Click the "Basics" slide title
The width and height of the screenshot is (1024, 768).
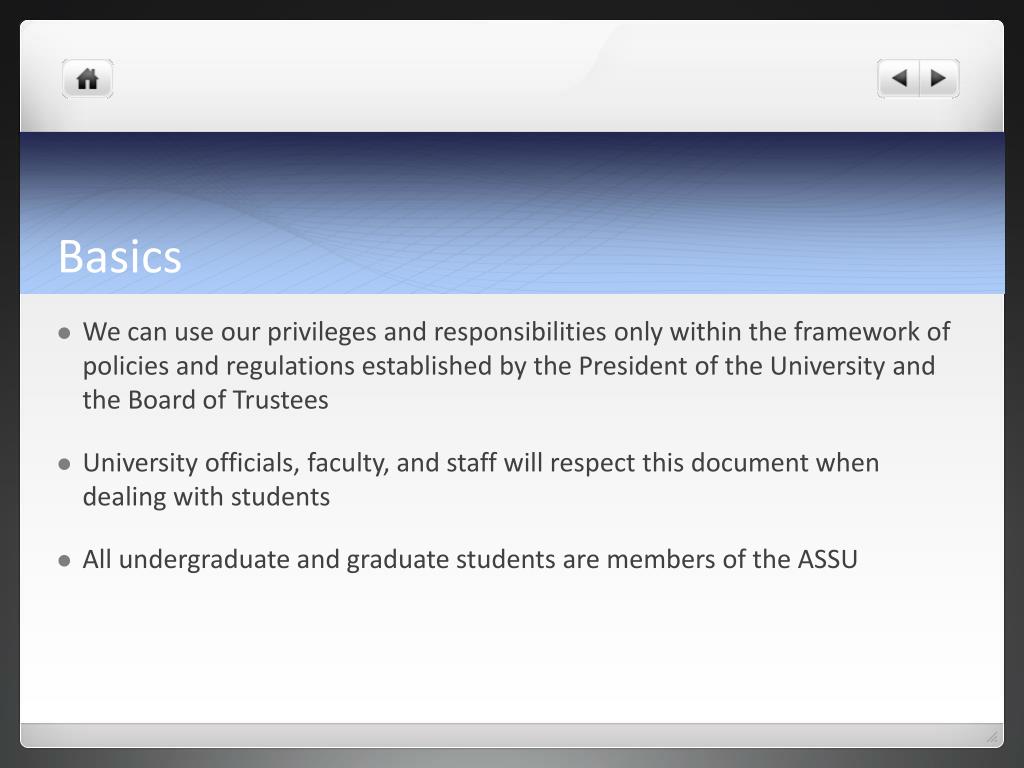pyautogui.click(x=120, y=256)
